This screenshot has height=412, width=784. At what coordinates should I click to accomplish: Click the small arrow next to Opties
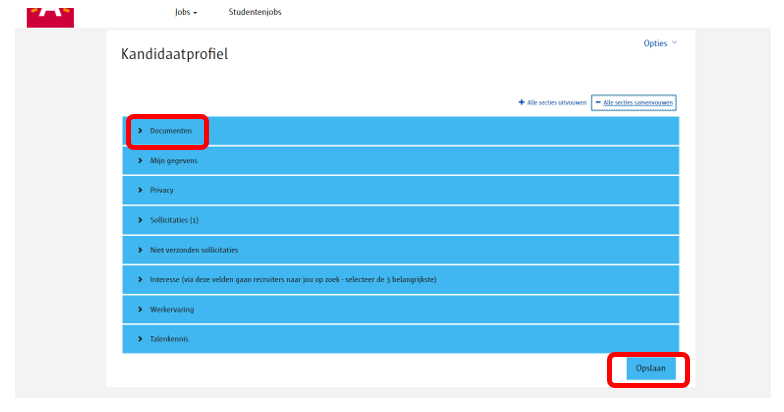[674, 43]
